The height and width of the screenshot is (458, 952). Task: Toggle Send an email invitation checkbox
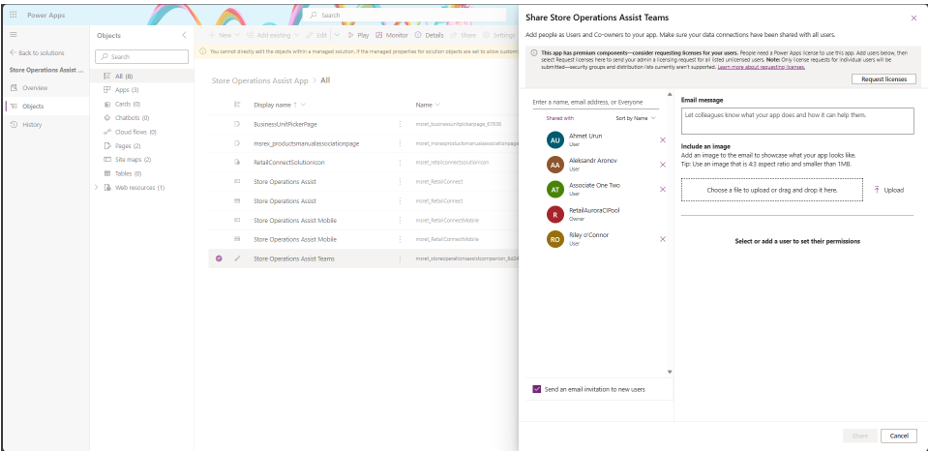click(x=537, y=389)
